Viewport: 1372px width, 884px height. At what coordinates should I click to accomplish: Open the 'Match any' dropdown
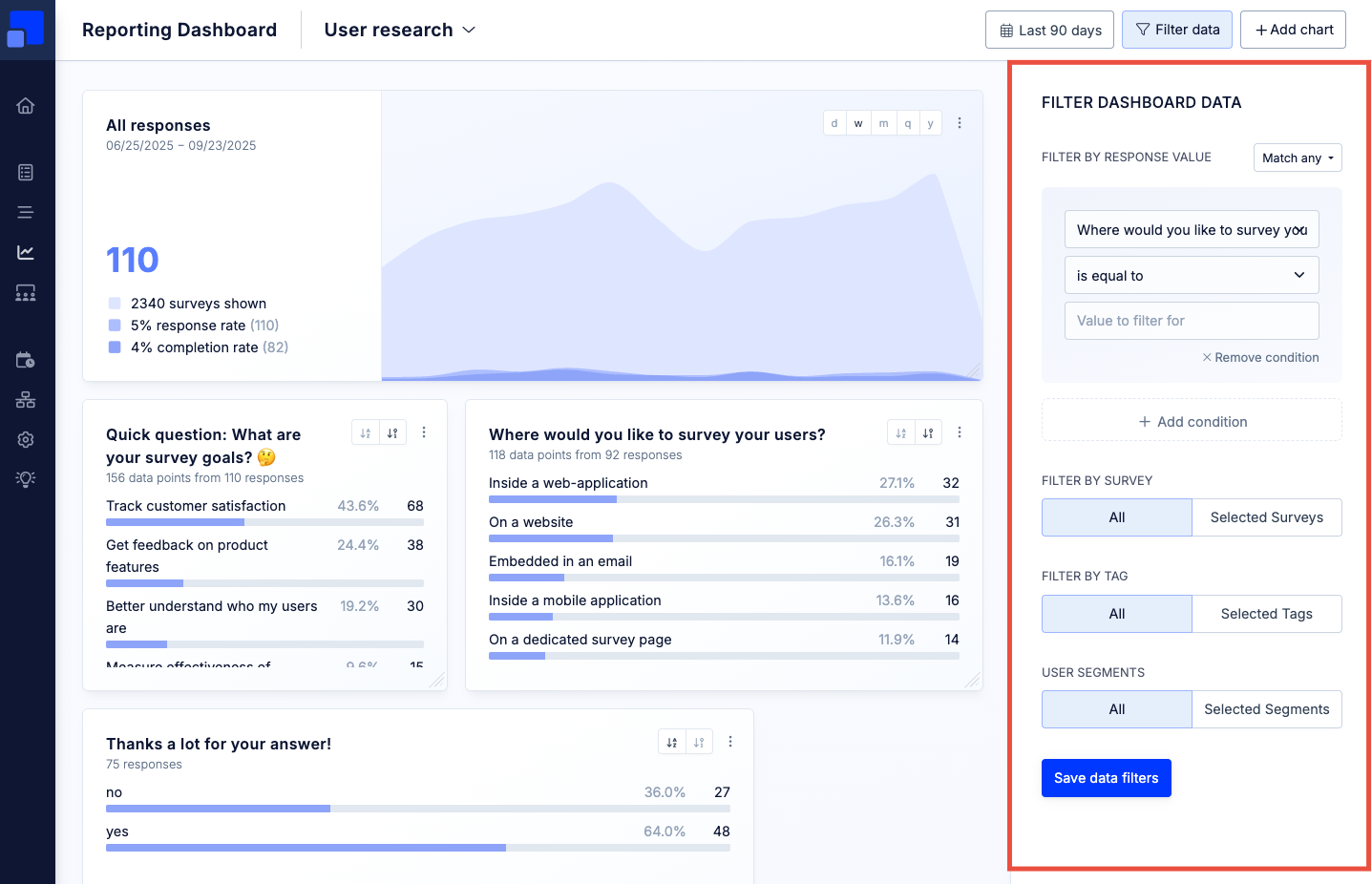[1297, 158]
